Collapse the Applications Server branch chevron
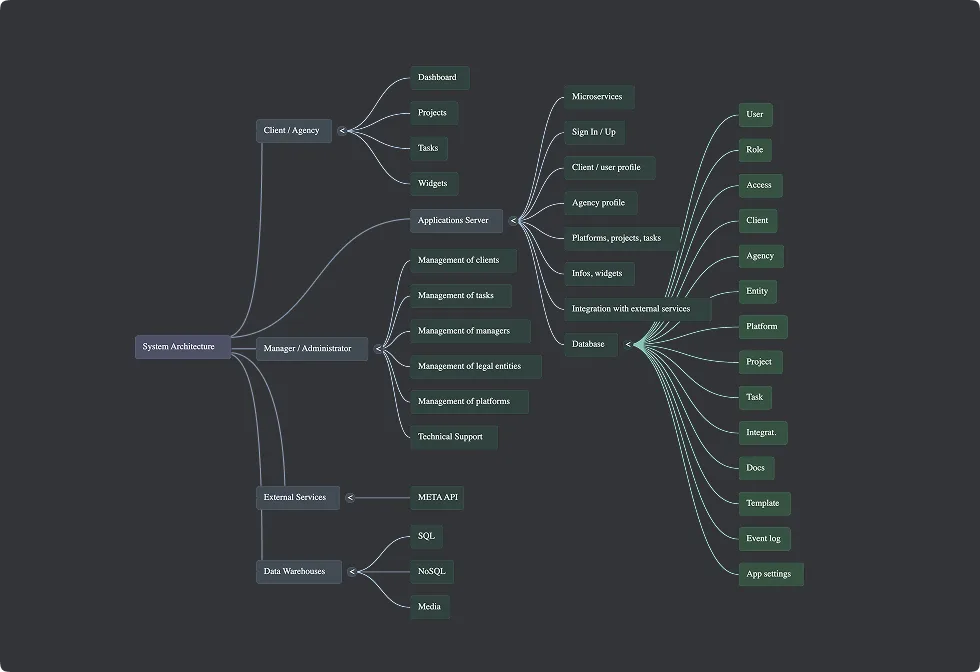The image size is (980, 672). [513, 221]
